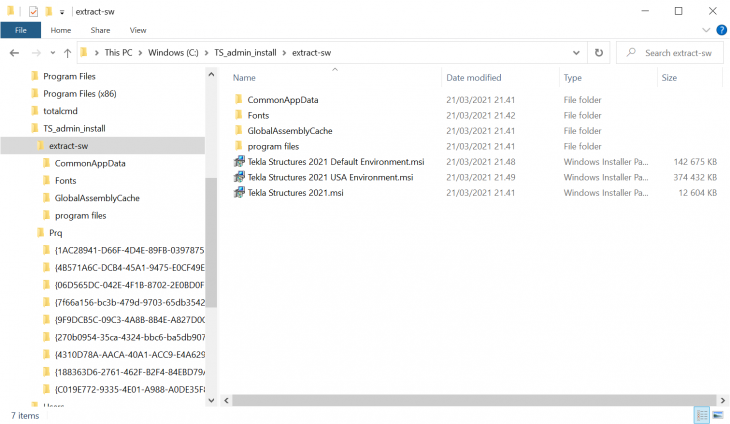Click Windows (C:) in the breadcrumb
The height and width of the screenshot is (424, 730).
click(173, 53)
